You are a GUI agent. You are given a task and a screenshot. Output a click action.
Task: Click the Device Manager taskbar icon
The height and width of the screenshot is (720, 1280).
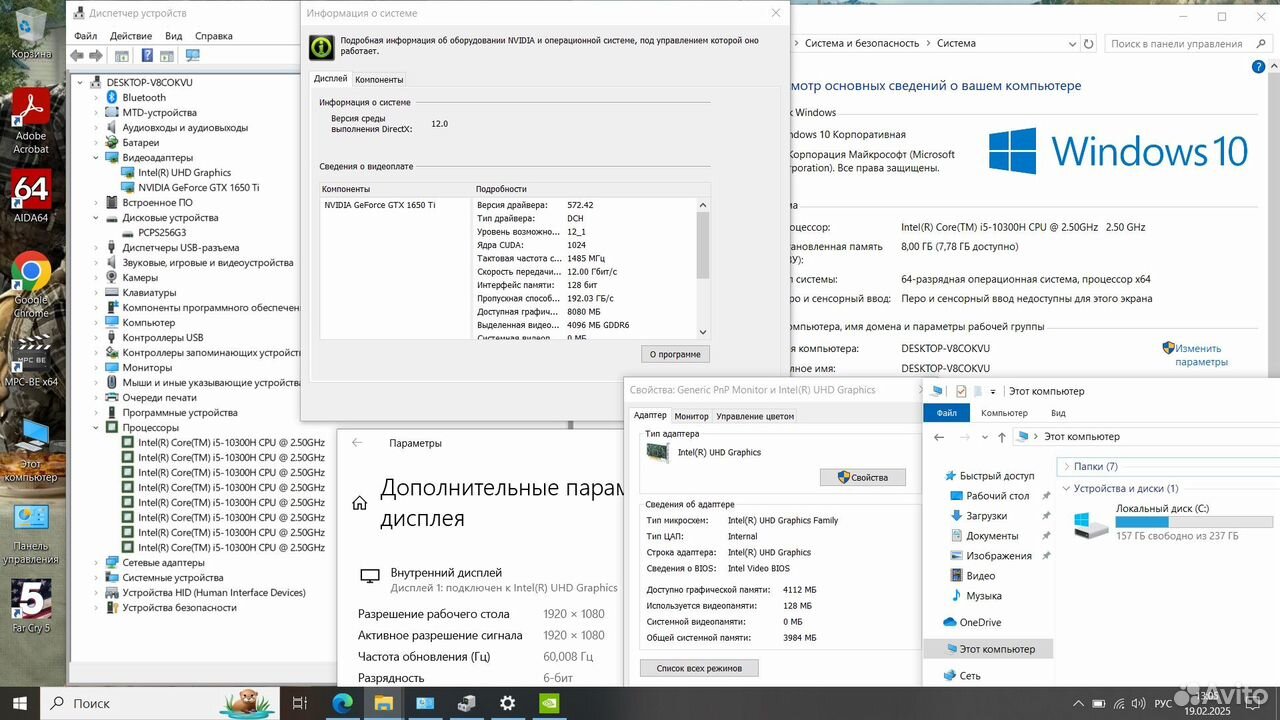[x=467, y=703]
